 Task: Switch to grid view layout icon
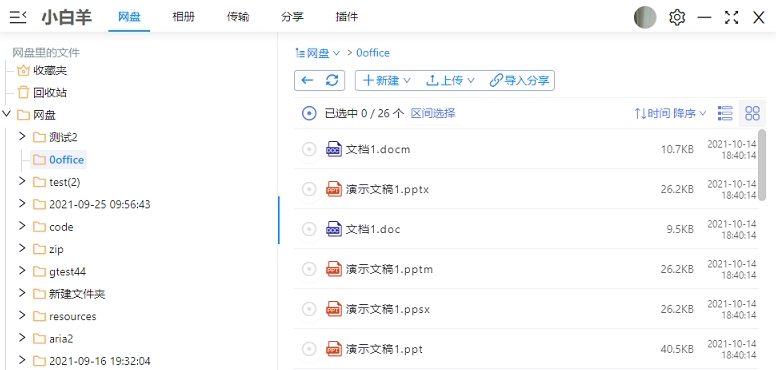pyautogui.click(x=752, y=113)
